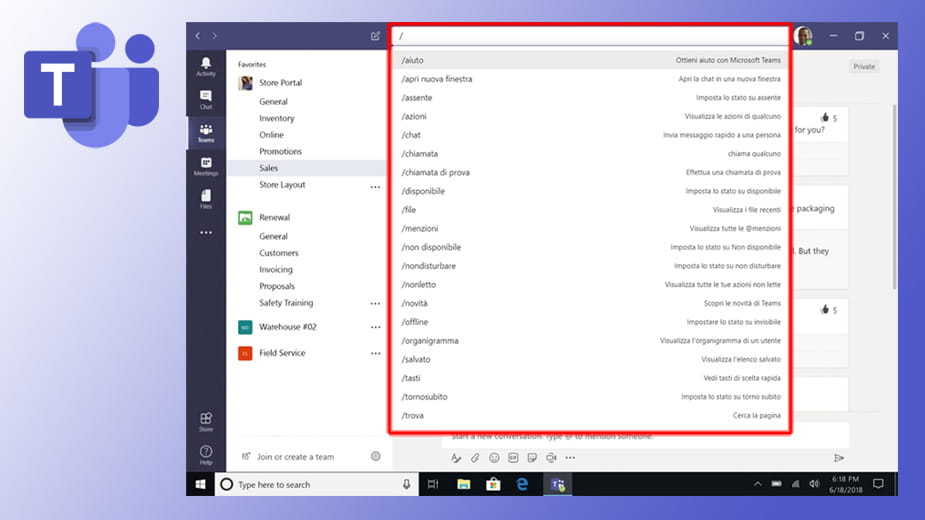Show more apps from the sidebar ellipsis

pos(206,233)
